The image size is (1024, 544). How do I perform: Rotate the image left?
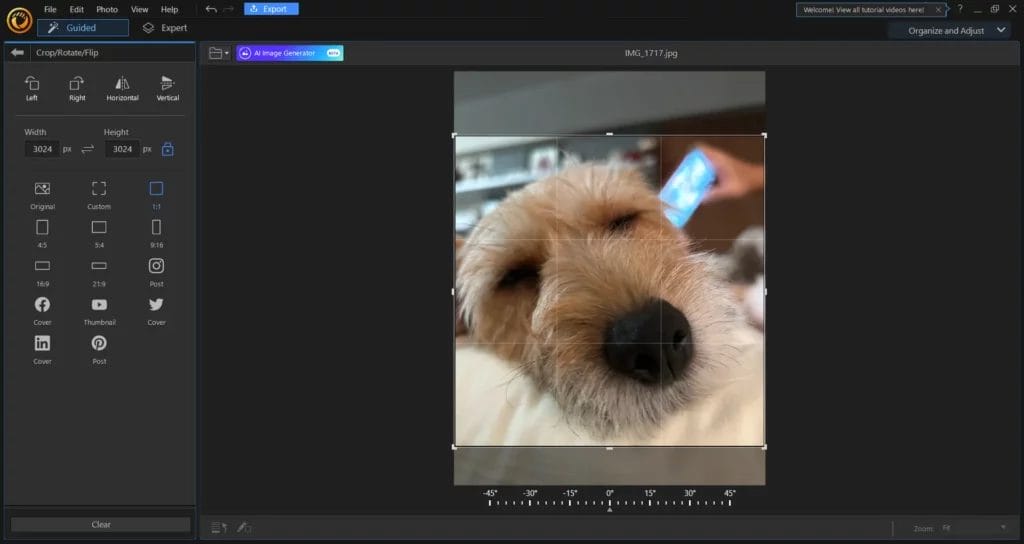[32, 88]
